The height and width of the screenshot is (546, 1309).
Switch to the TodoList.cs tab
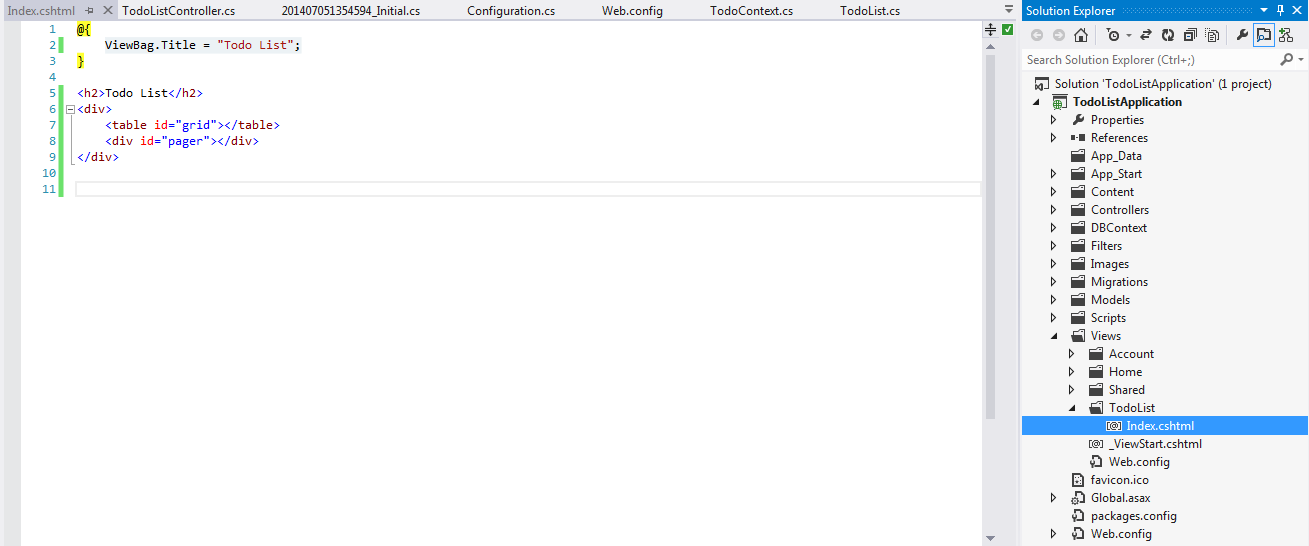tap(870, 11)
